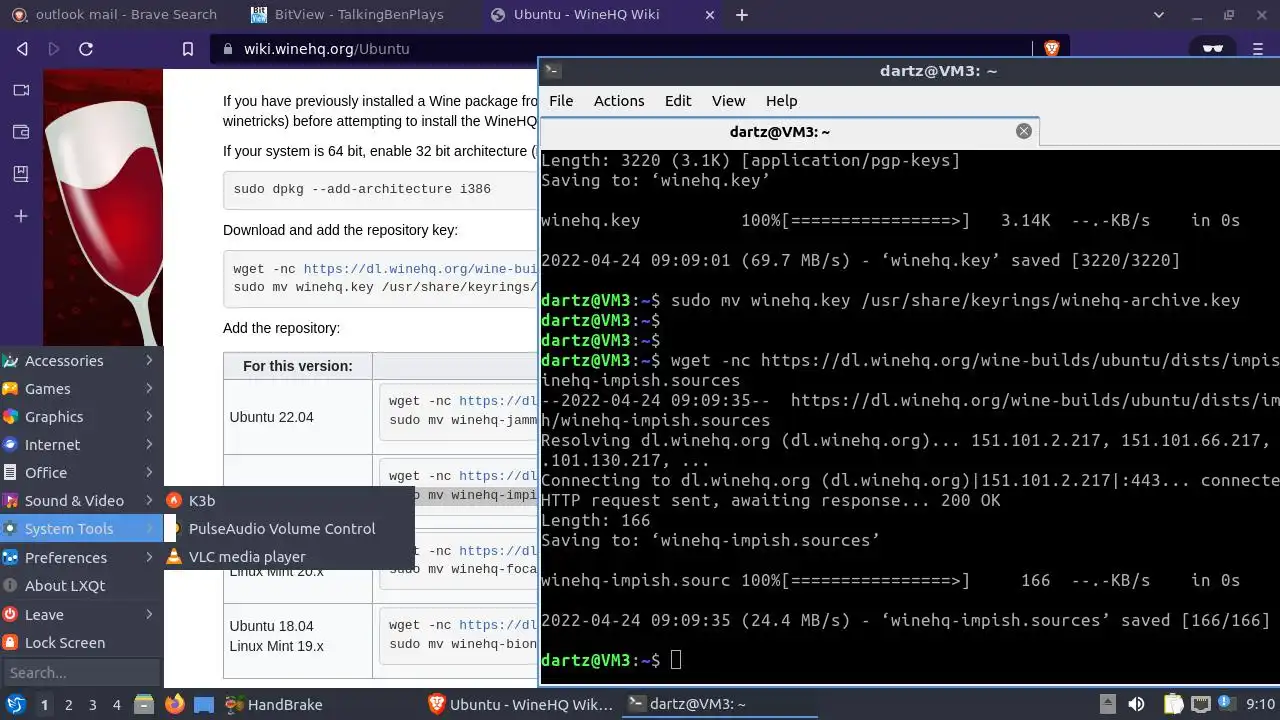Image resolution: width=1280 pixels, height=720 pixels.
Task: Launch Firefox from the panel
Action: tap(174, 705)
